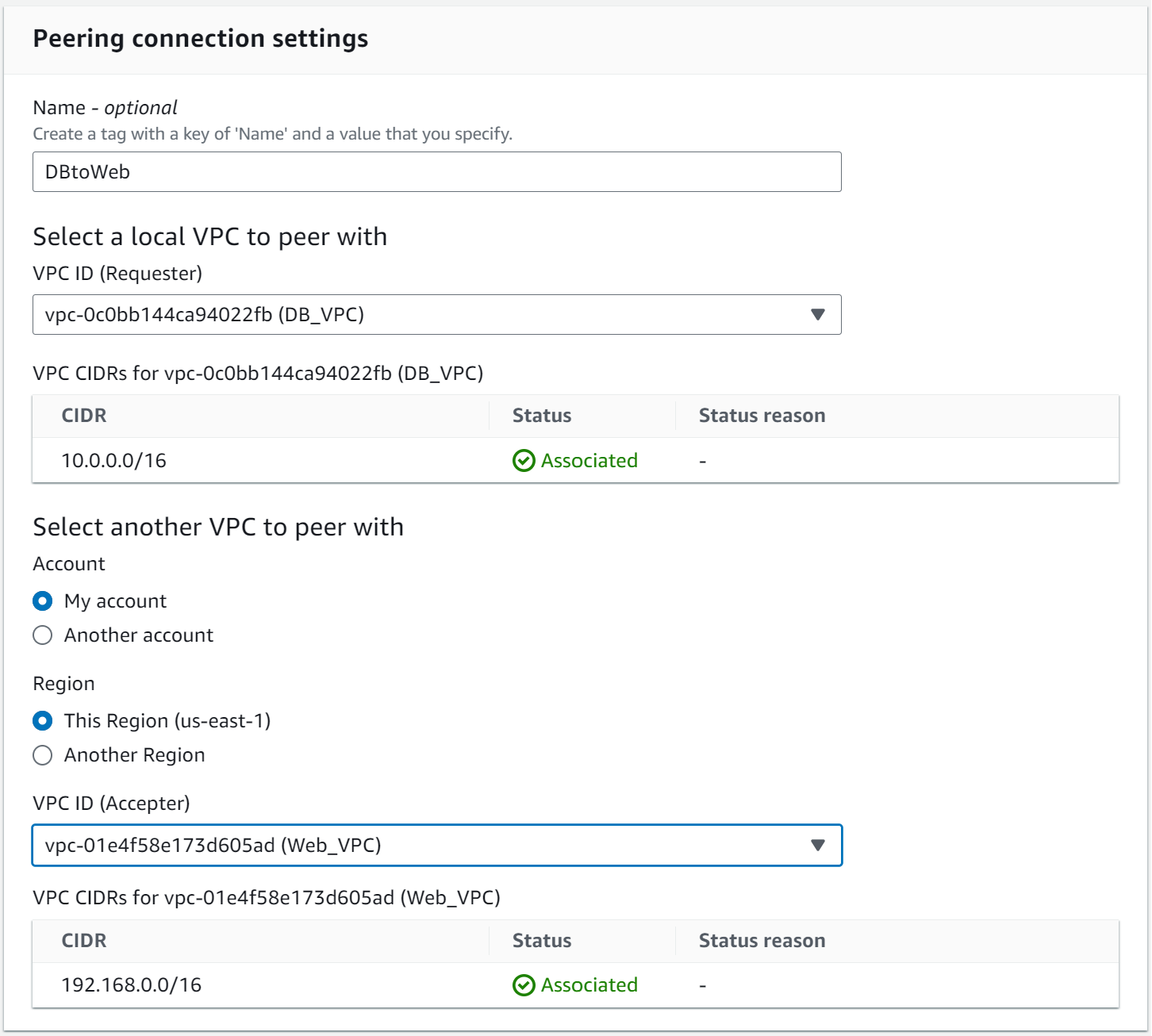Viewport: 1152px width, 1036px height.
Task: Click Status column header in DB_VPC table
Action: click(x=542, y=416)
